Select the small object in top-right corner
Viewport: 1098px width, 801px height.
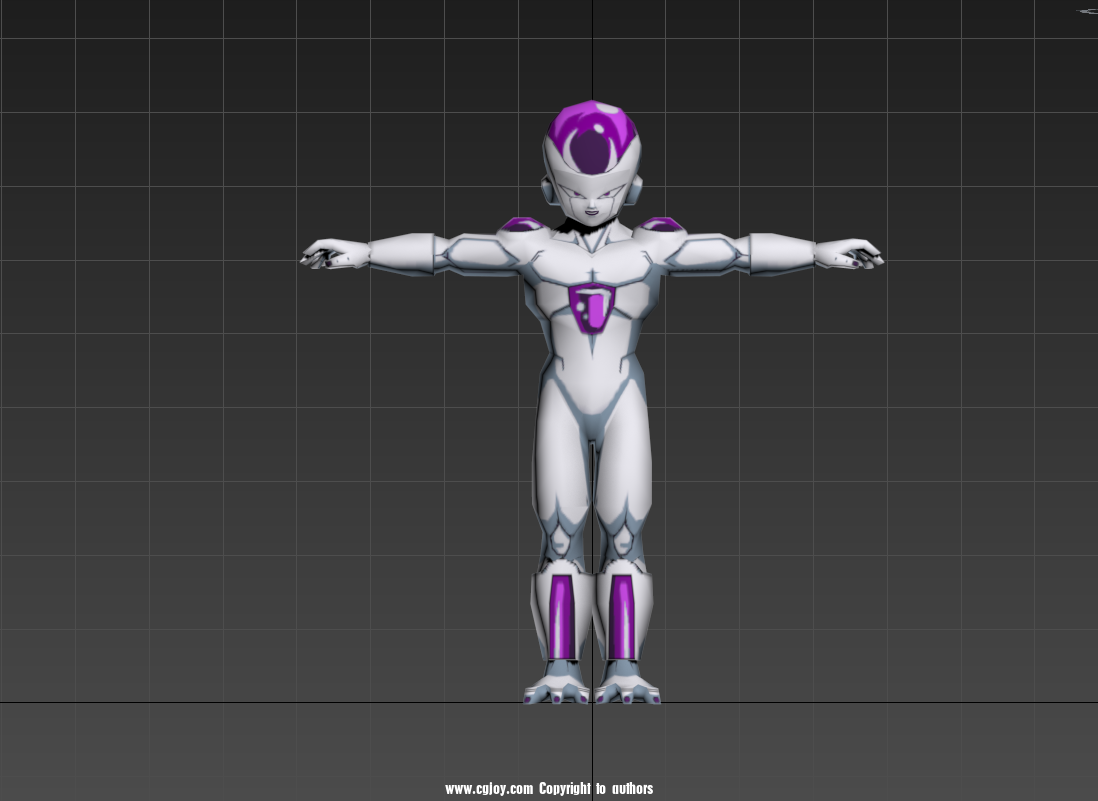(x=1087, y=11)
